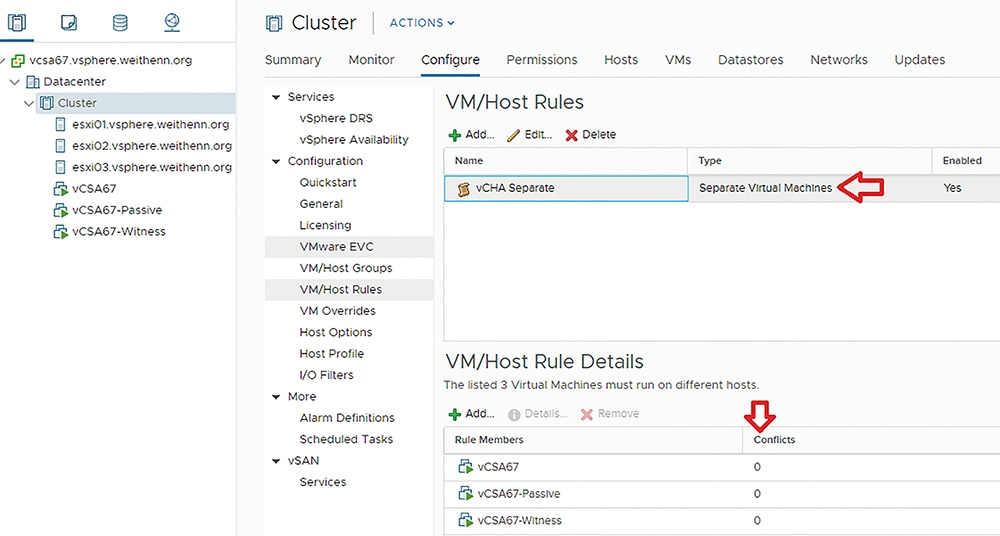Click VM icon beside vCSA67 in tree
1000x536 pixels.
coord(61,189)
